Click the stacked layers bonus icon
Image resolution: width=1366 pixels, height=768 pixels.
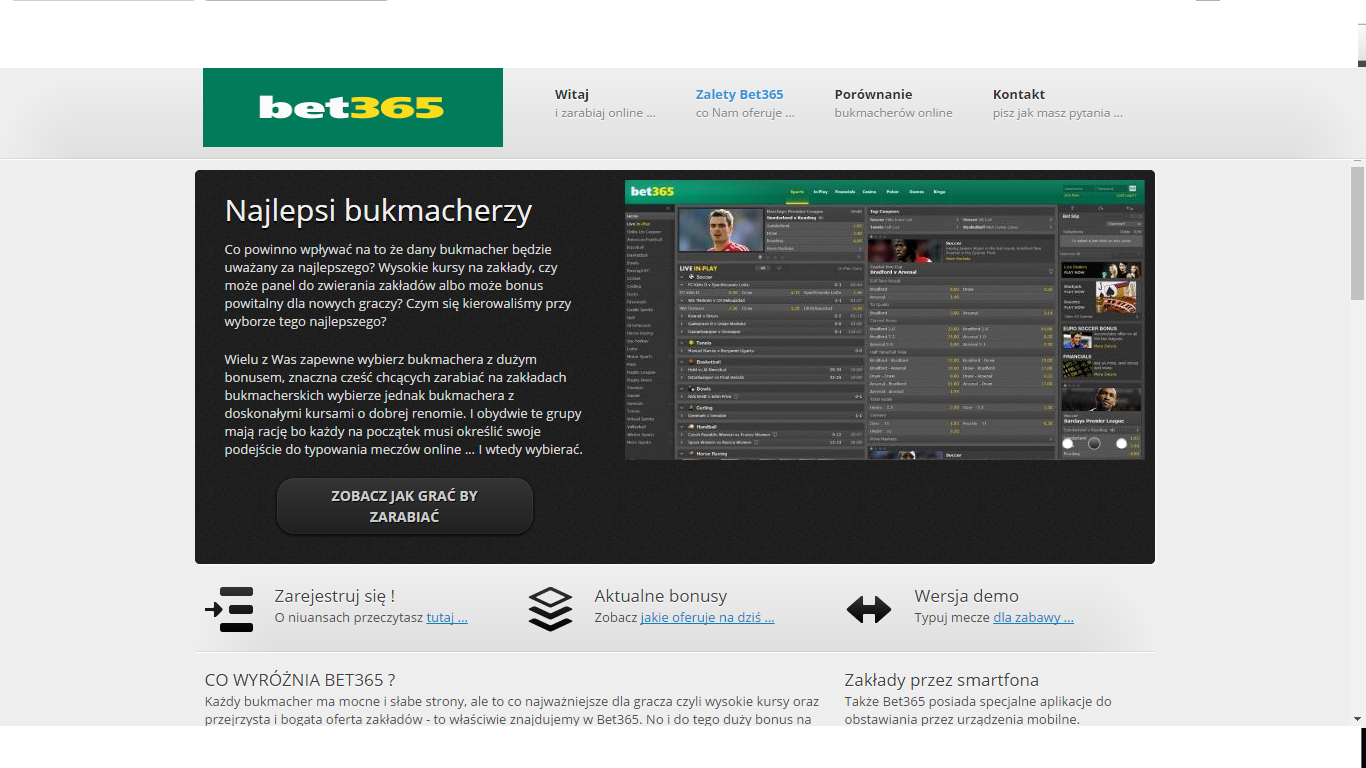550,609
